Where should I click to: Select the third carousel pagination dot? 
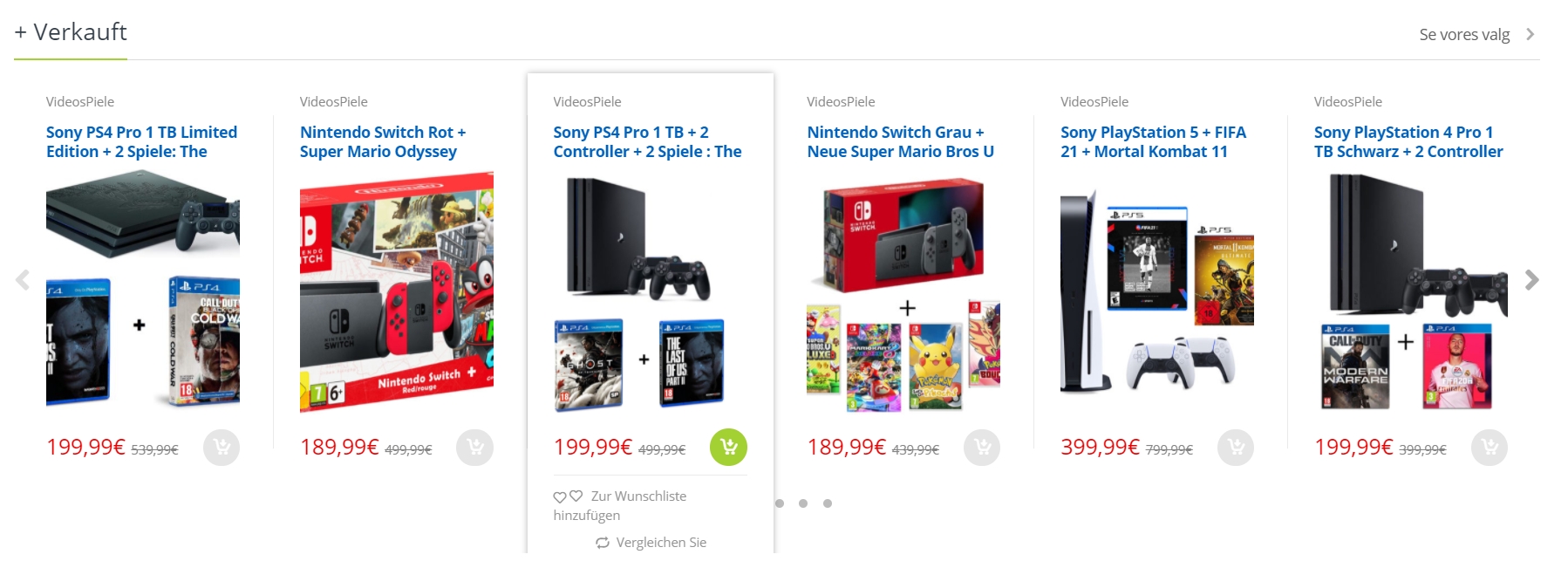pyautogui.click(x=828, y=503)
